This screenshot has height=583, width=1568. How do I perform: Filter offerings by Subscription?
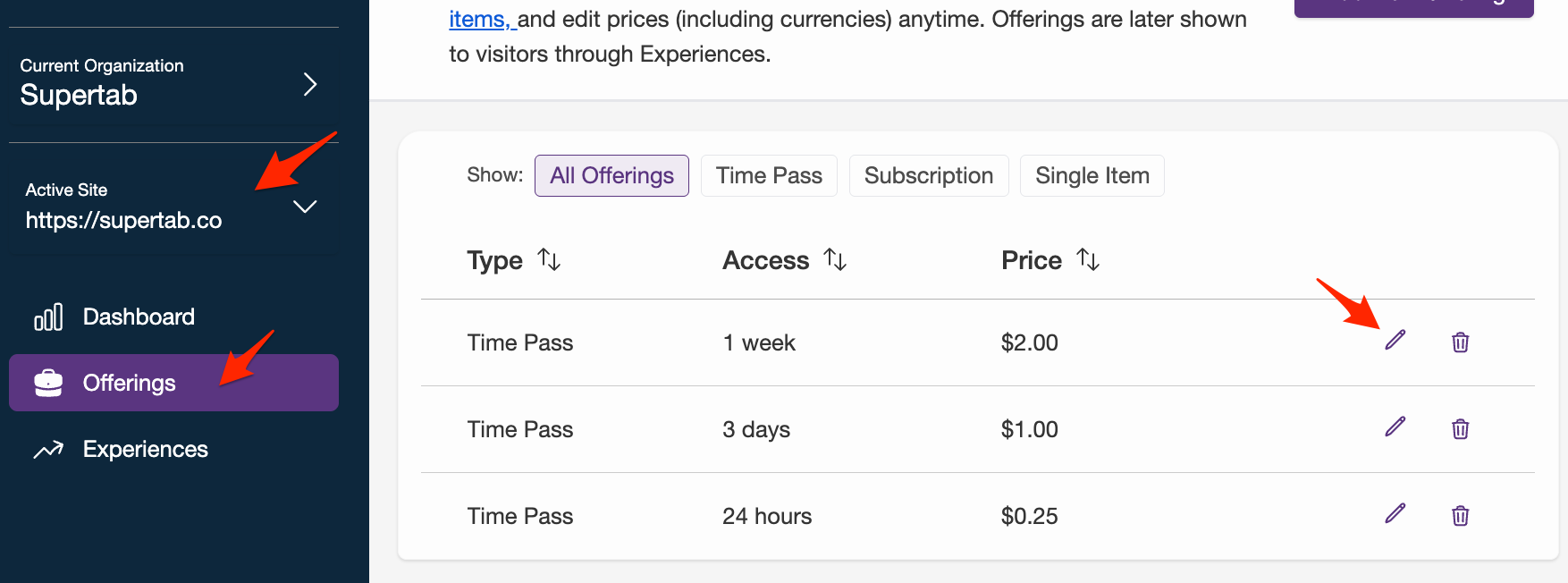[x=928, y=175]
